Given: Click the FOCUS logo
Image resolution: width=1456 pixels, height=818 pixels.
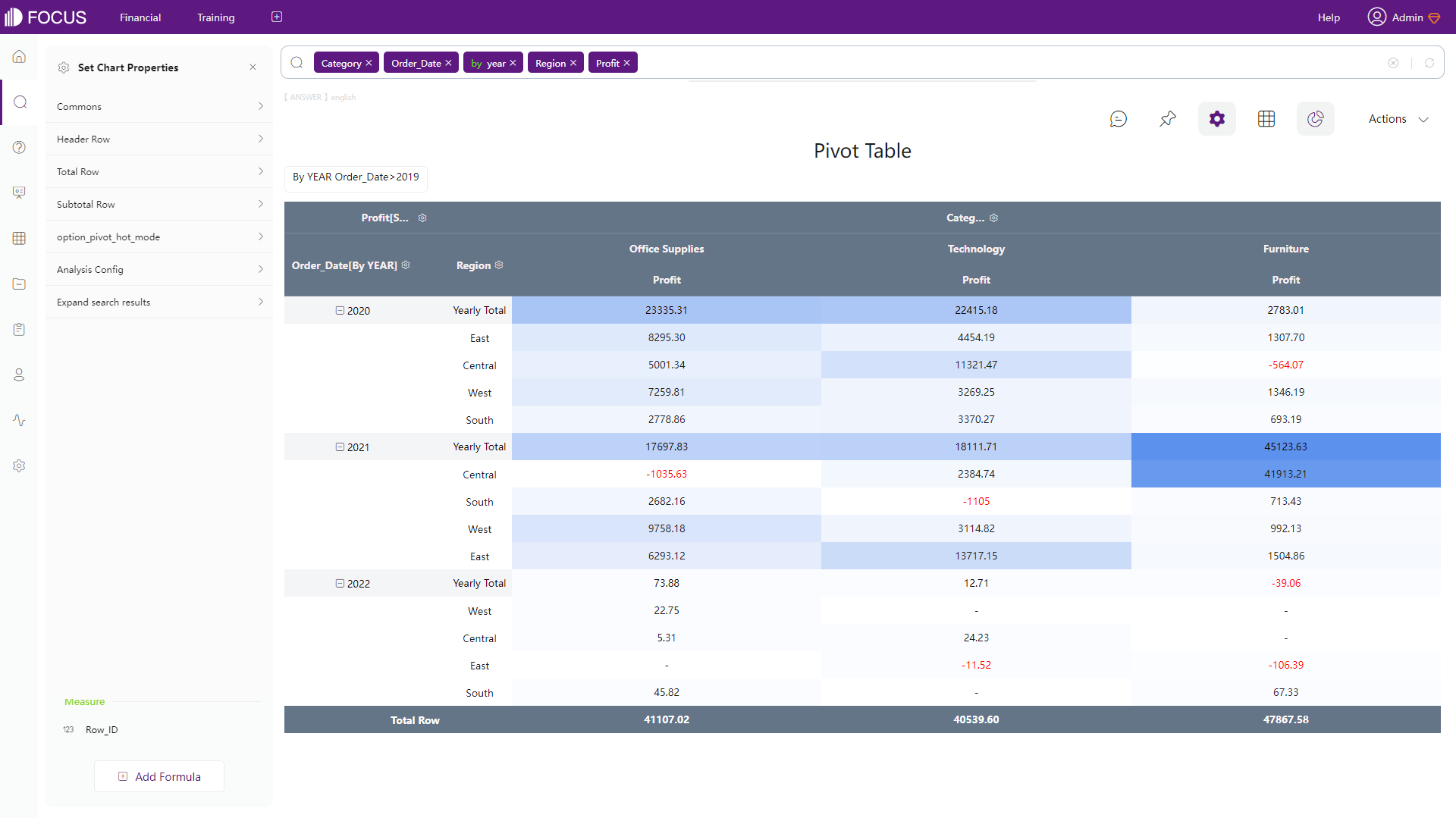Looking at the screenshot, I should tap(45, 17).
